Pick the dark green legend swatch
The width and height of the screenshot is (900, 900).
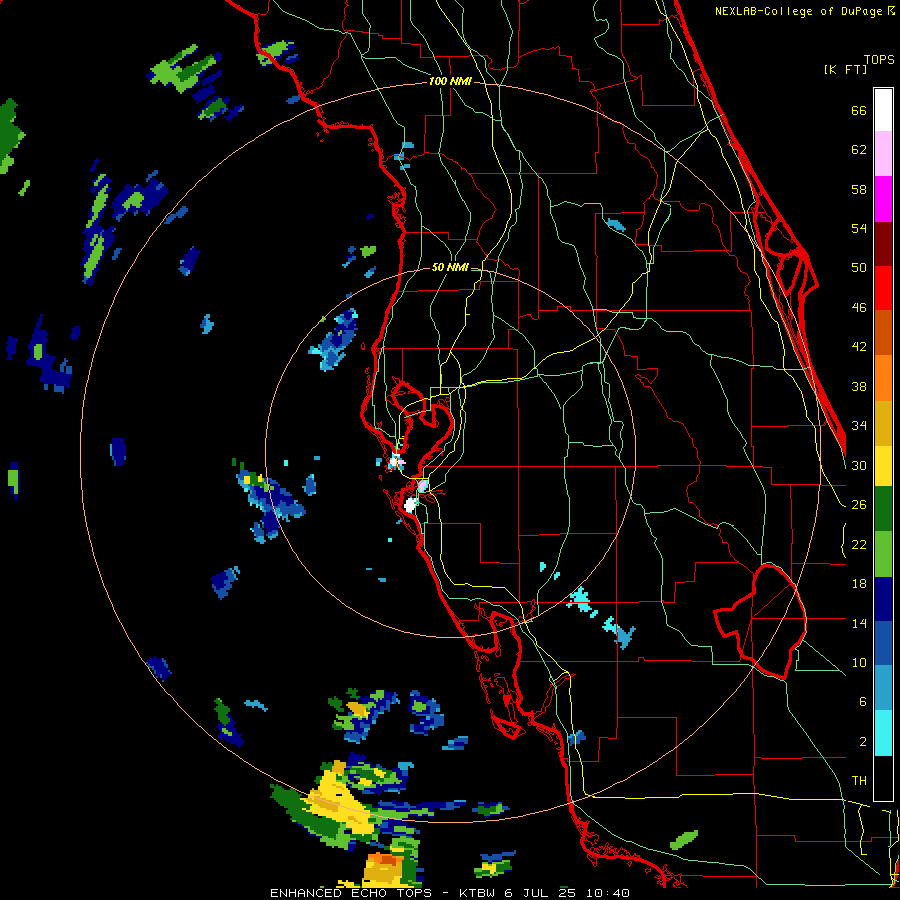click(883, 509)
